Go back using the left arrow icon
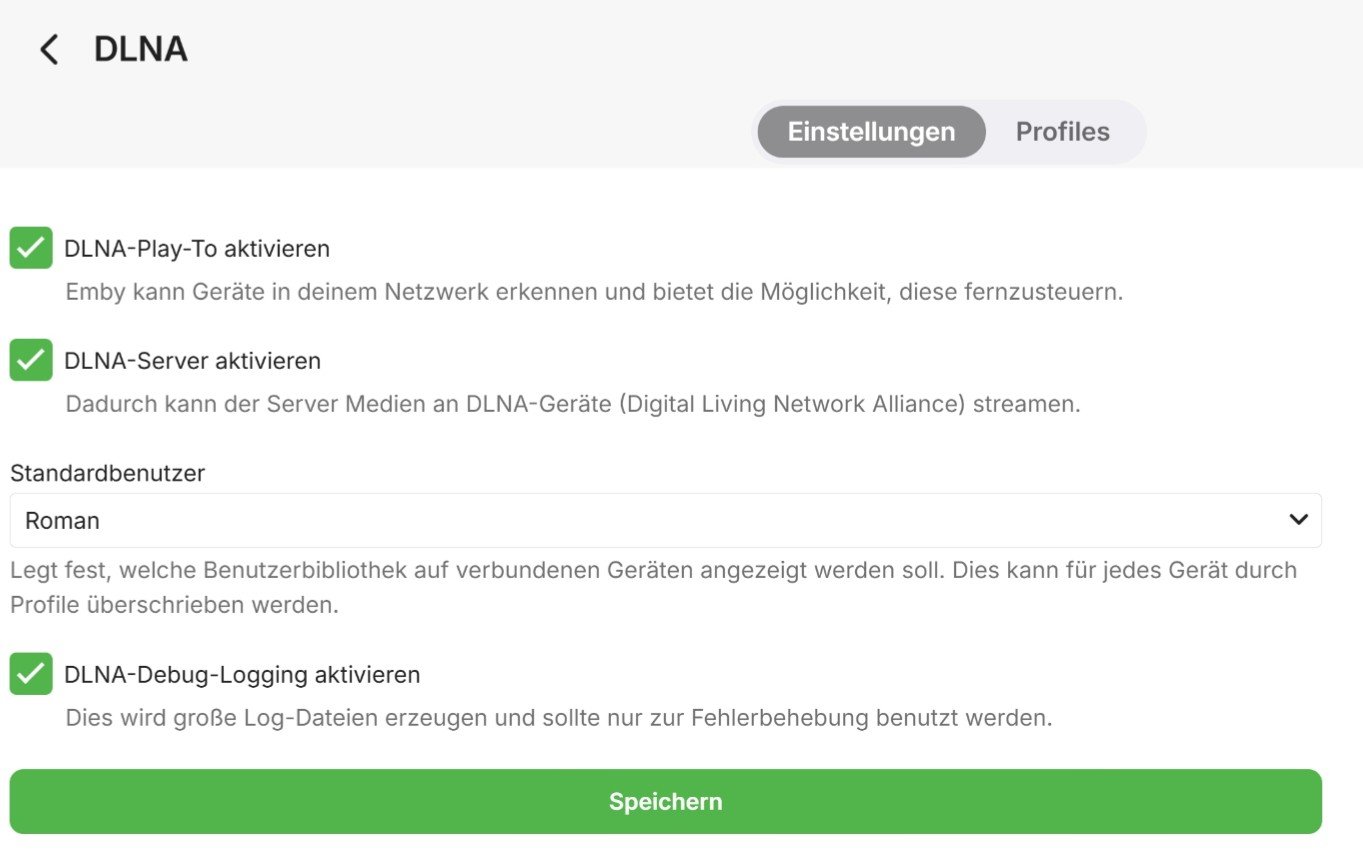The image size is (1363, 867). (x=49, y=49)
